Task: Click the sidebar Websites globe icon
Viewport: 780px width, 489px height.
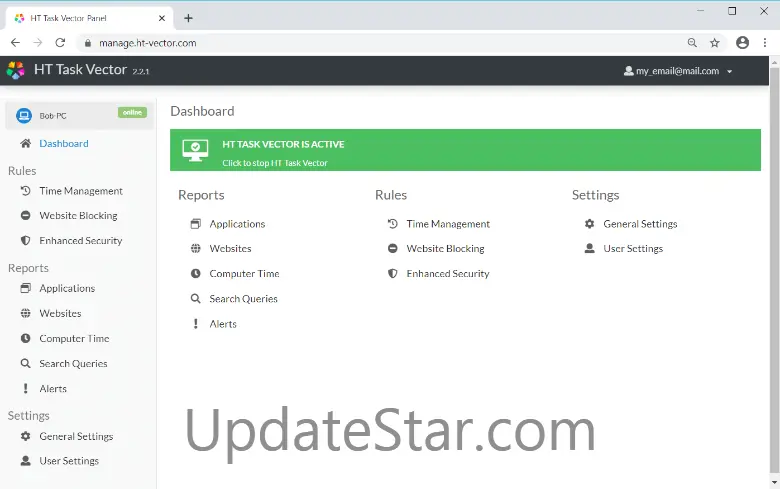Action: click(25, 313)
